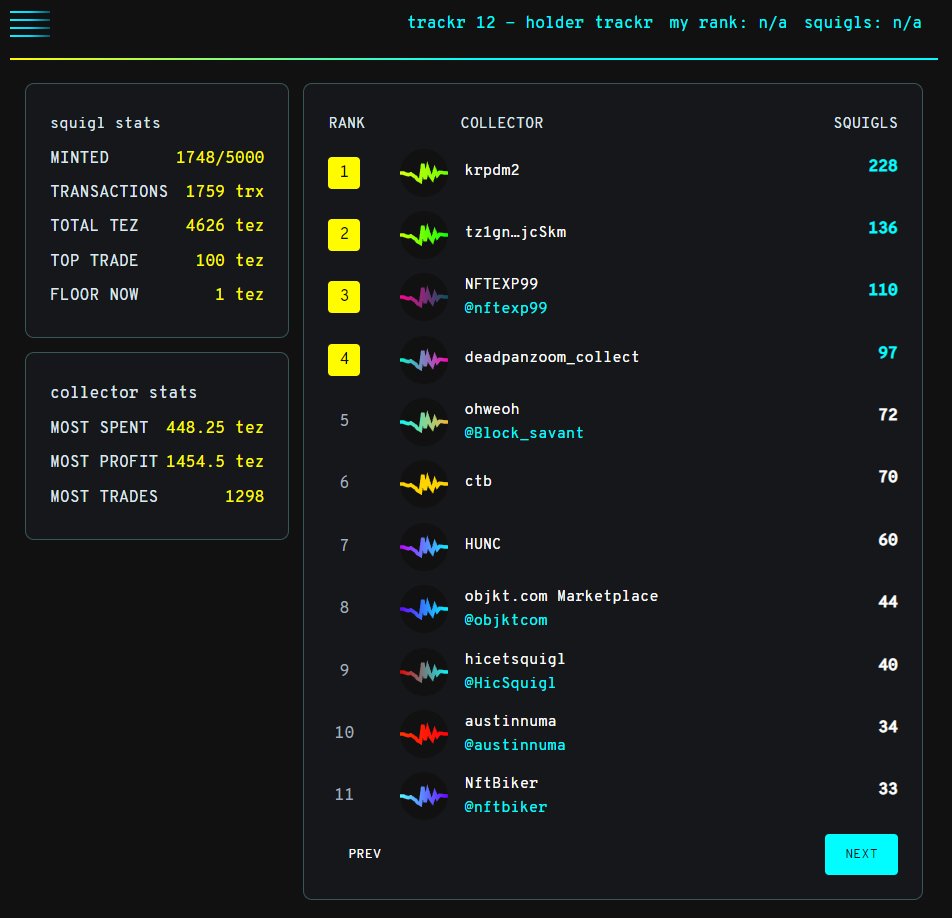Go to the NEXT page of collectors
The image size is (952, 918).
[861, 854]
